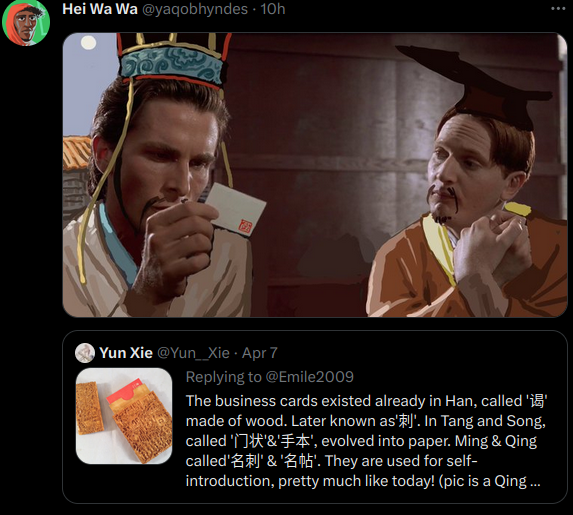Click the Replying to @Emile2009 line
573x515 pixels.
(x=270, y=377)
